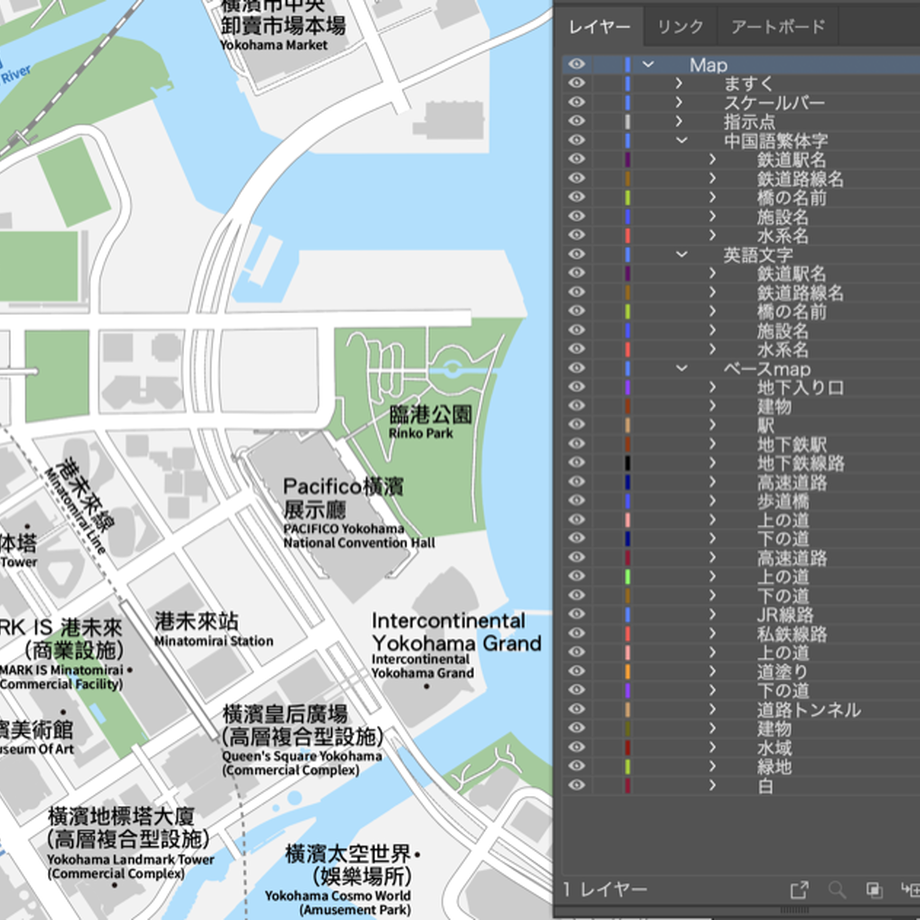
Task: Select the 水域 sublayer name
Action: pyautogui.click(x=774, y=748)
